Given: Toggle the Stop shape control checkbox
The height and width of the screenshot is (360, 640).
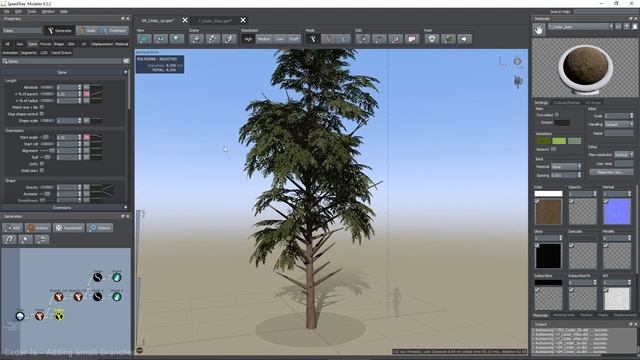Looking at the screenshot, I should 42,114.
